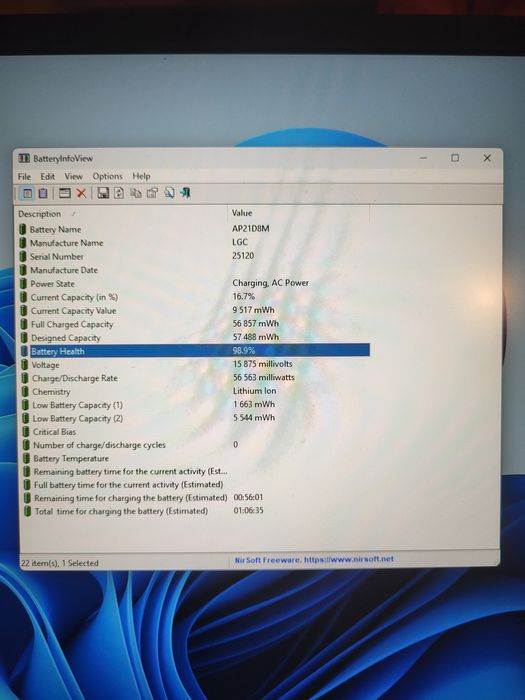The height and width of the screenshot is (700, 525).
Task: Click the floppy disk Save Selected Items icon
Action: click(x=103, y=193)
